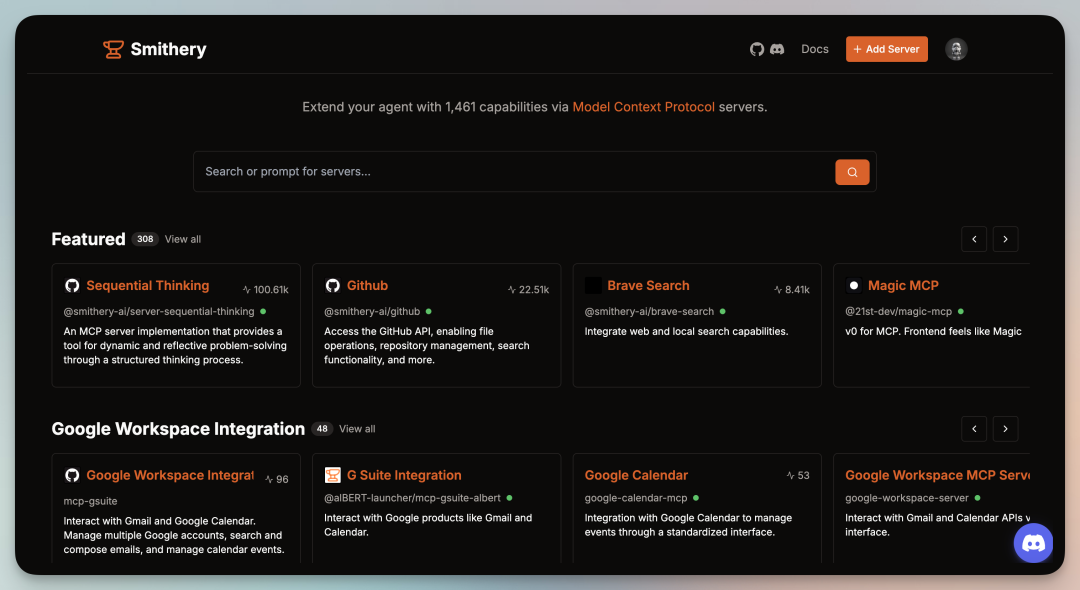Open the Sequential Thinking server title
This screenshot has height=590, width=1080.
click(147, 286)
